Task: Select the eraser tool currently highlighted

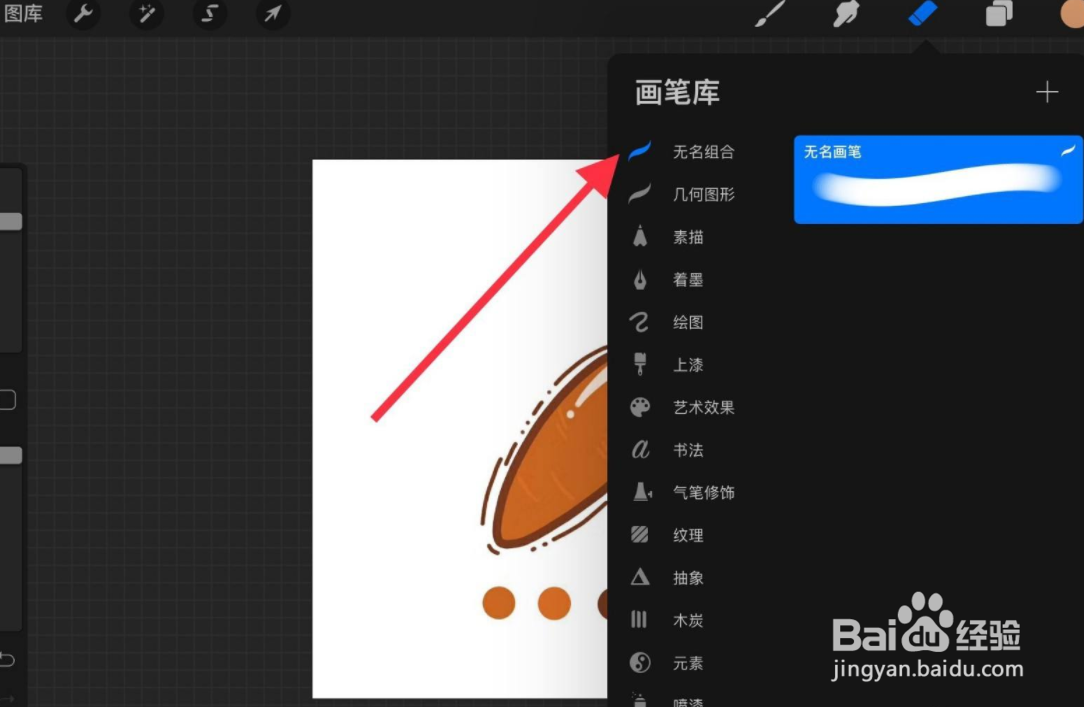Action: [x=922, y=14]
